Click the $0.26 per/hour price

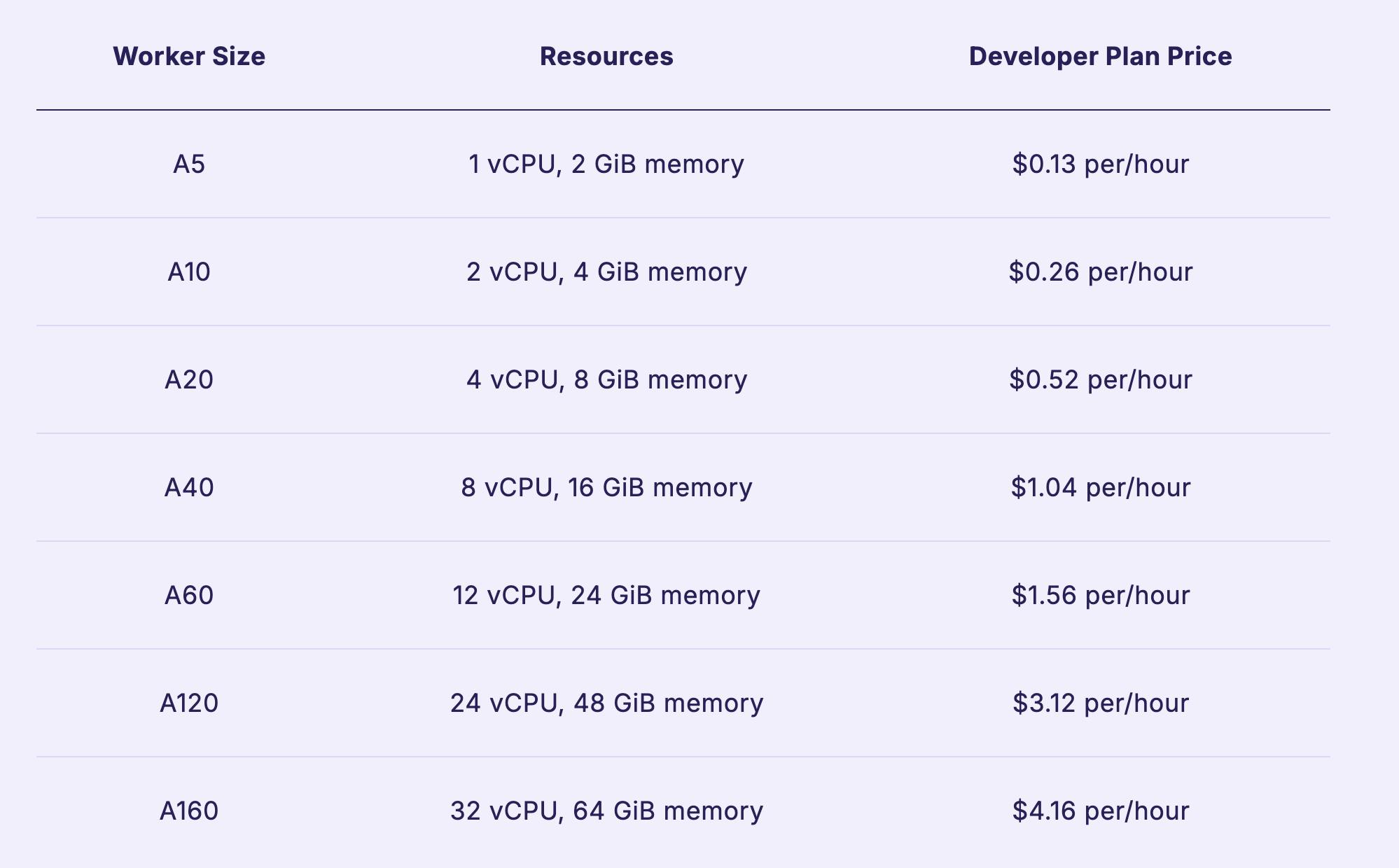[x=1100, y=272]
